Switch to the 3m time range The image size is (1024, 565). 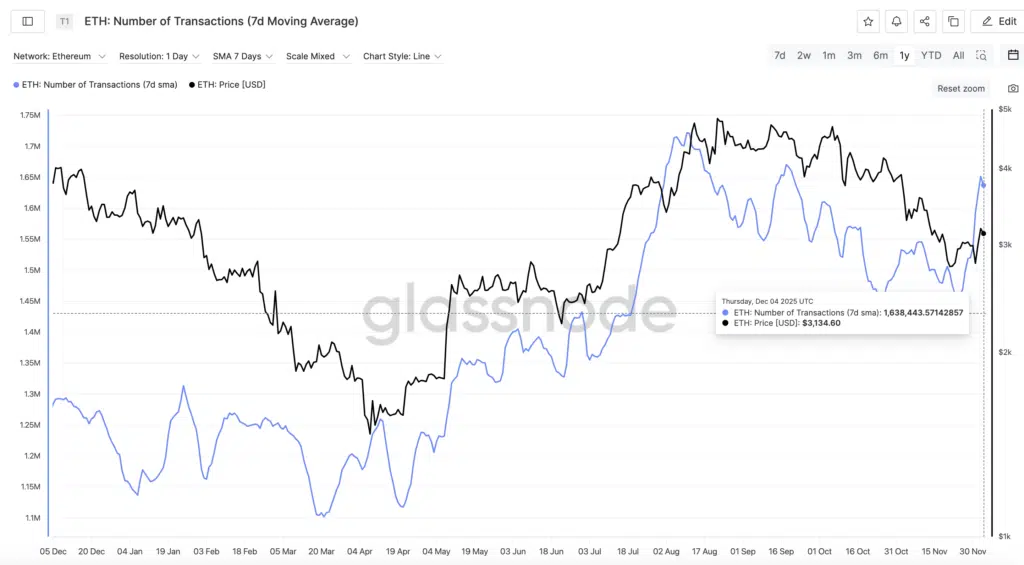pos(854,56)
